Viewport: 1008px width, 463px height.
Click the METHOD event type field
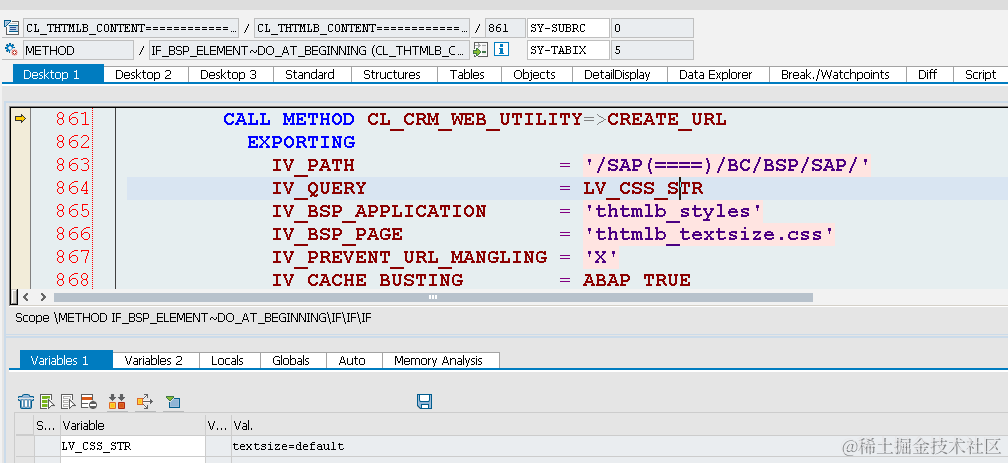[x=78, y=50]
